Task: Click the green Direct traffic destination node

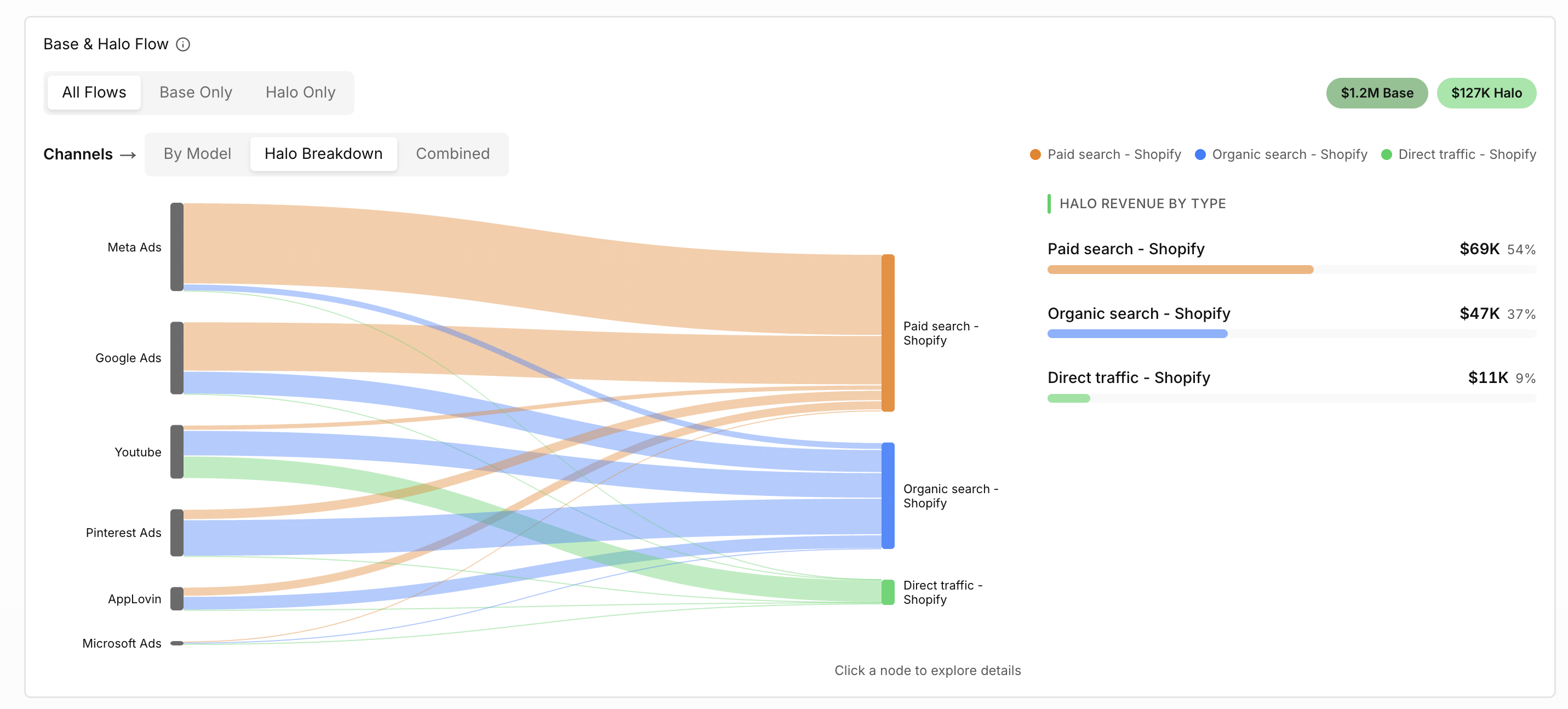Action: [888, 592]
